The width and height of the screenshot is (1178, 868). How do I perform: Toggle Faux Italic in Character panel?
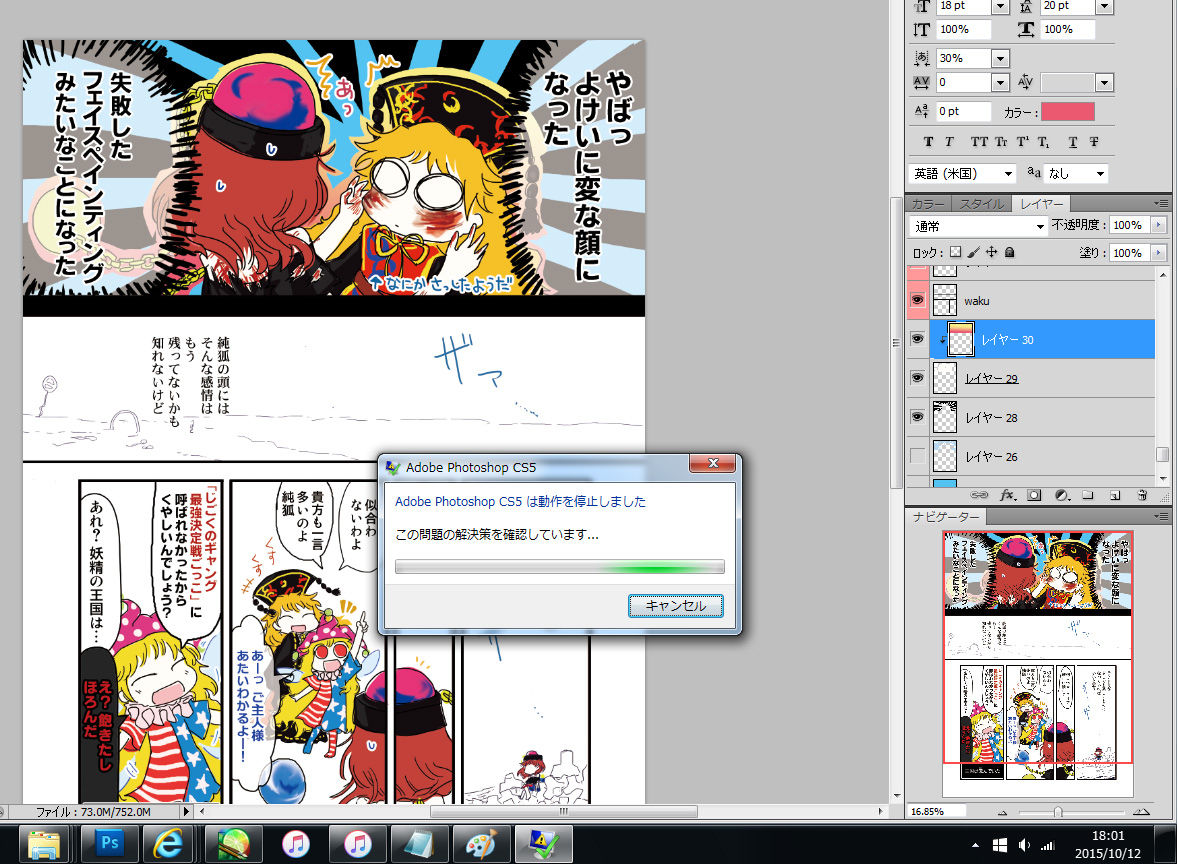click(949, 142)
